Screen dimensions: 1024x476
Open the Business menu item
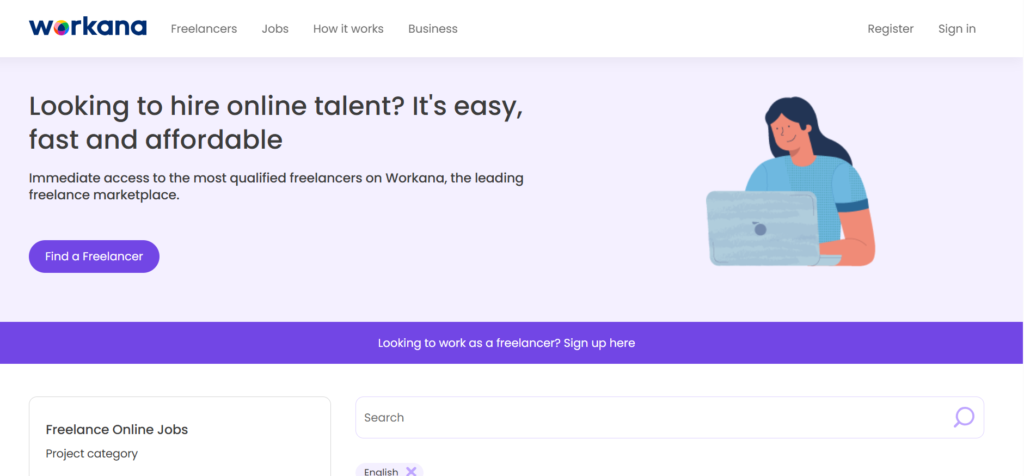(x=432, y=29)
